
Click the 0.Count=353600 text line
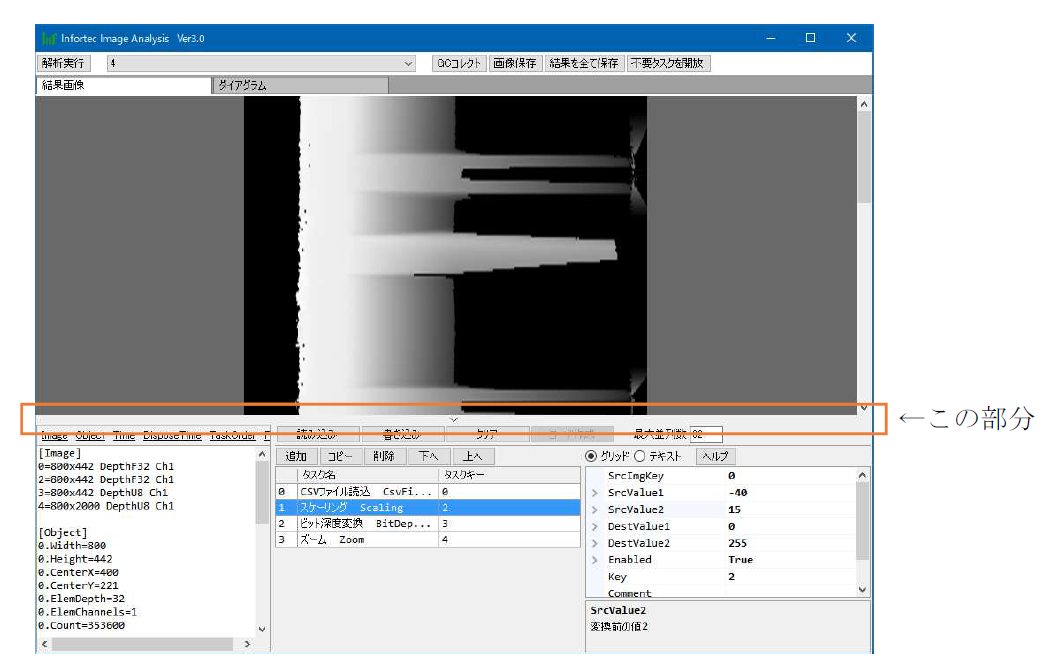[x=81, y=626]
